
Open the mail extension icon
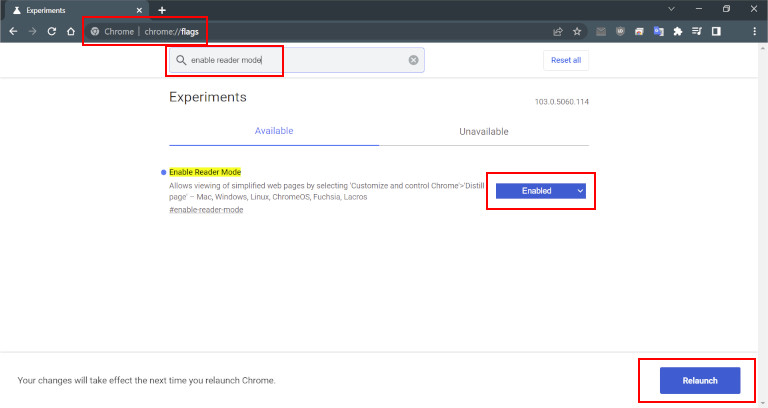(601, 31)
